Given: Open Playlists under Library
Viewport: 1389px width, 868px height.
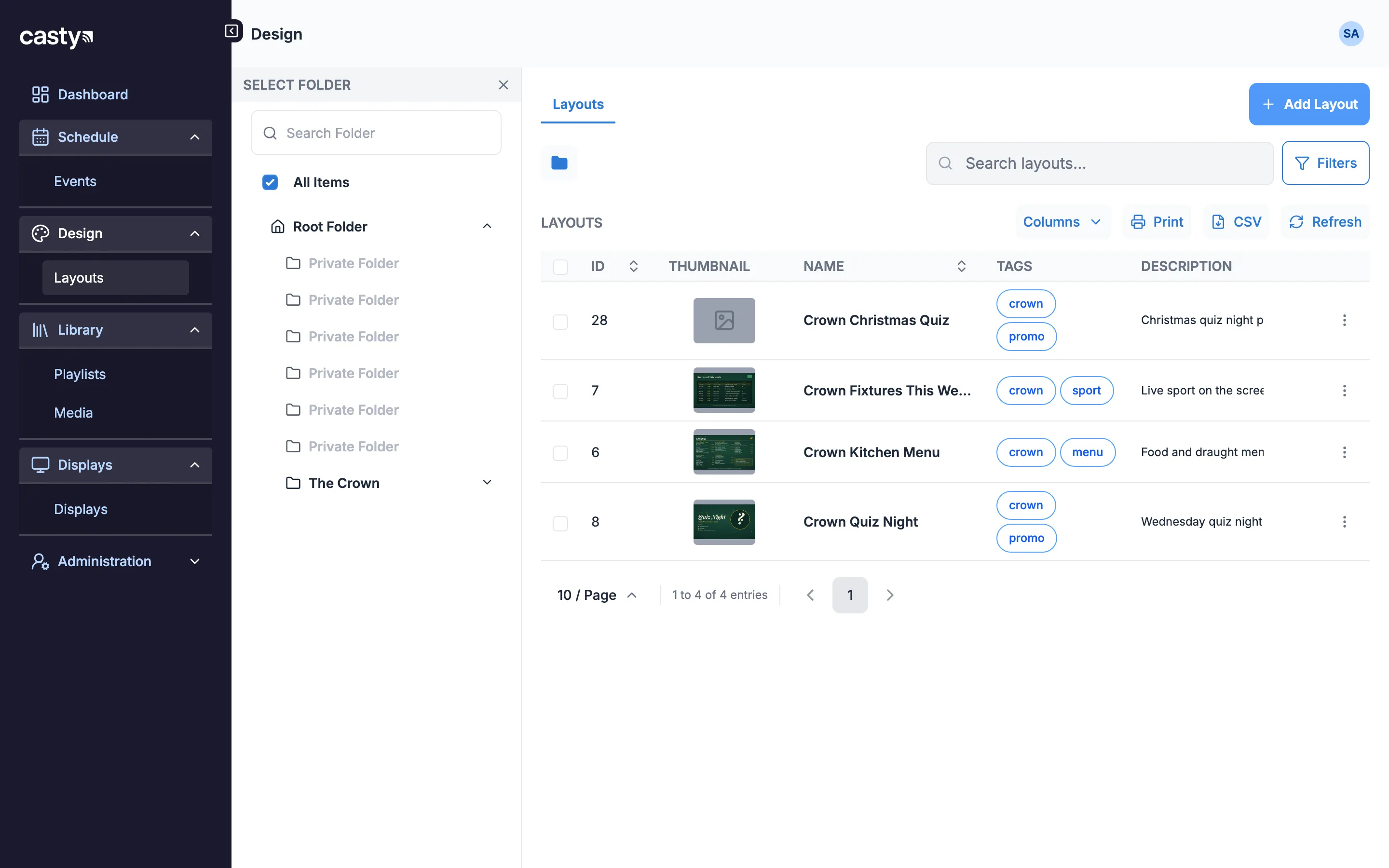Looking at the screenshot, I should (80, 374).
